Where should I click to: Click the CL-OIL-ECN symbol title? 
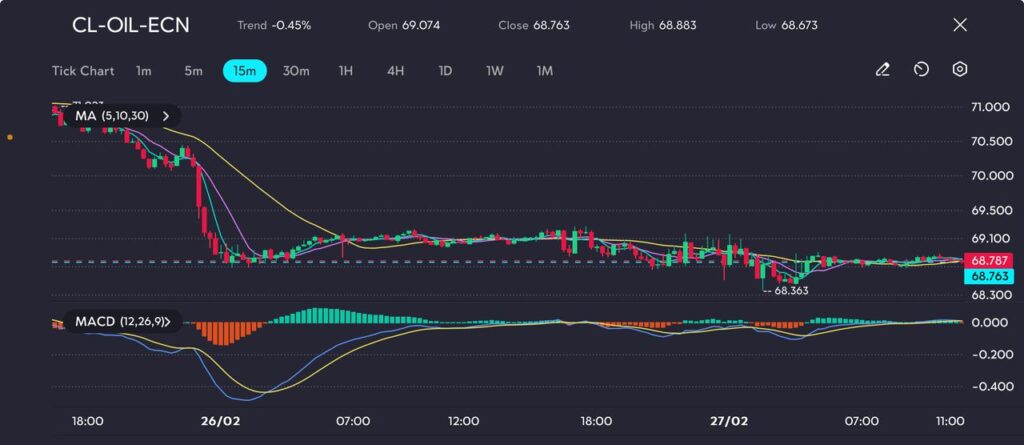coord(130,25)
